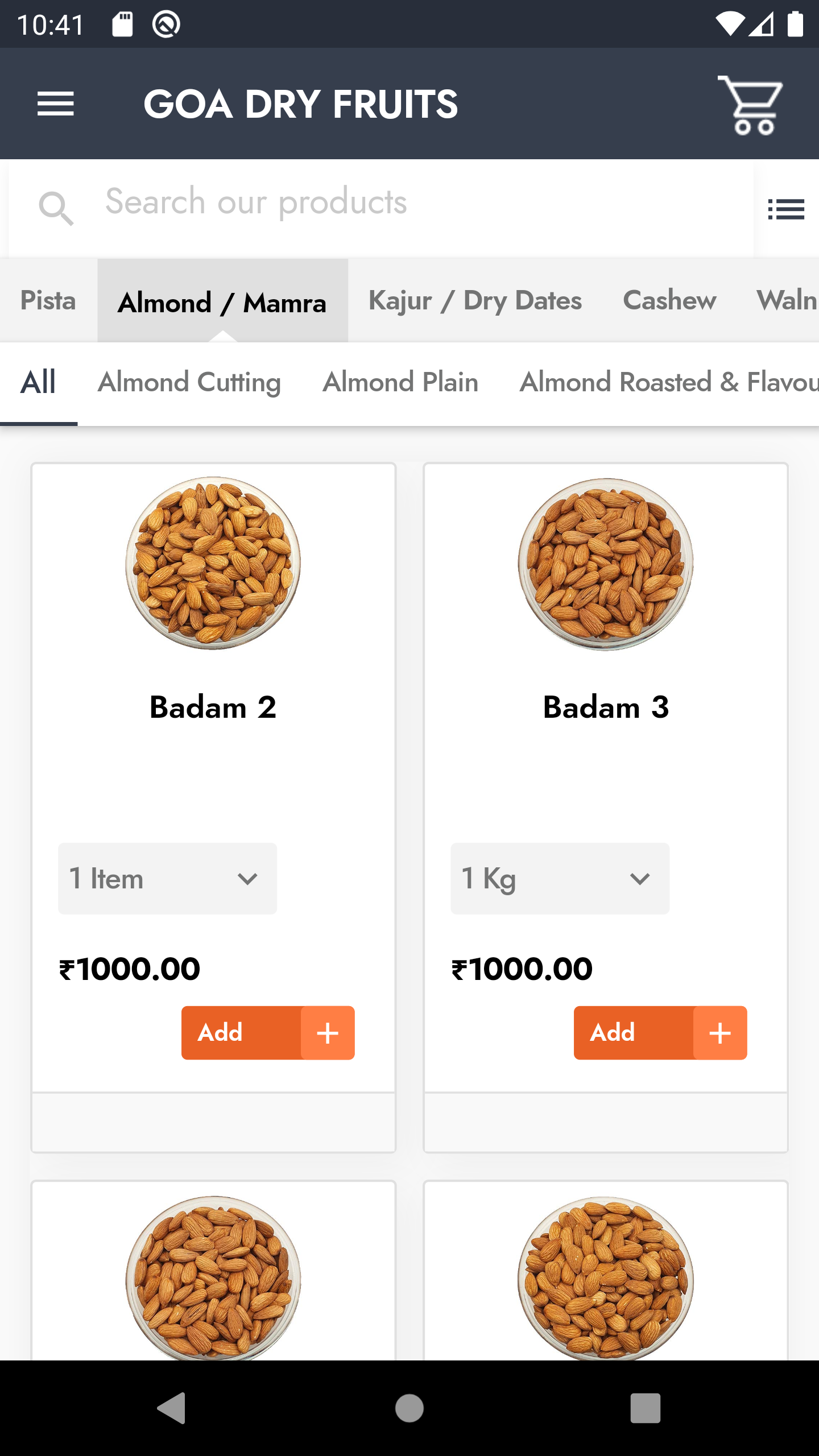Add Badam 2 to cart
Image resolution: width=819 pixels, height=1456 pixels.
pos(241,1033)
